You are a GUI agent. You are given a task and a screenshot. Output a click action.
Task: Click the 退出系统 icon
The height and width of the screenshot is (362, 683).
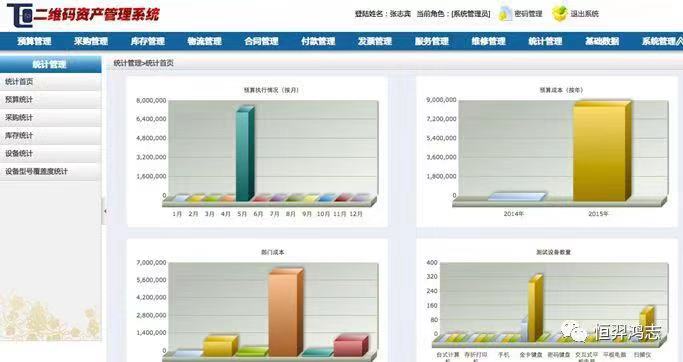pos(560,14)
